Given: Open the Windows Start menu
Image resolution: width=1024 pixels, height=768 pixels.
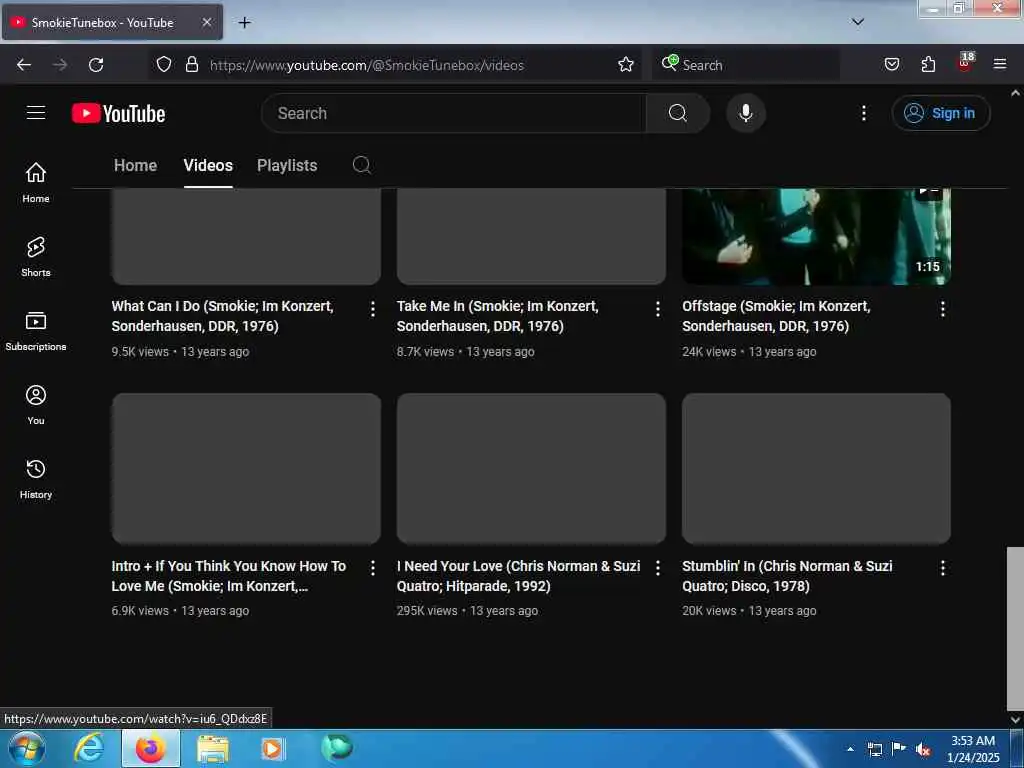Looking at the screenshot, I should coord(27,748).
